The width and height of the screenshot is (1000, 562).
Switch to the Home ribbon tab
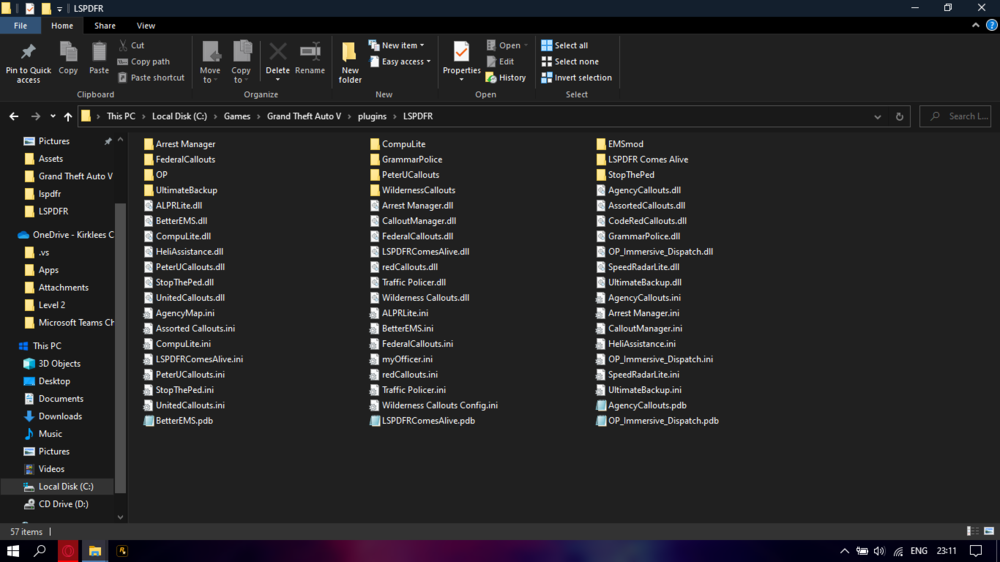62,26
